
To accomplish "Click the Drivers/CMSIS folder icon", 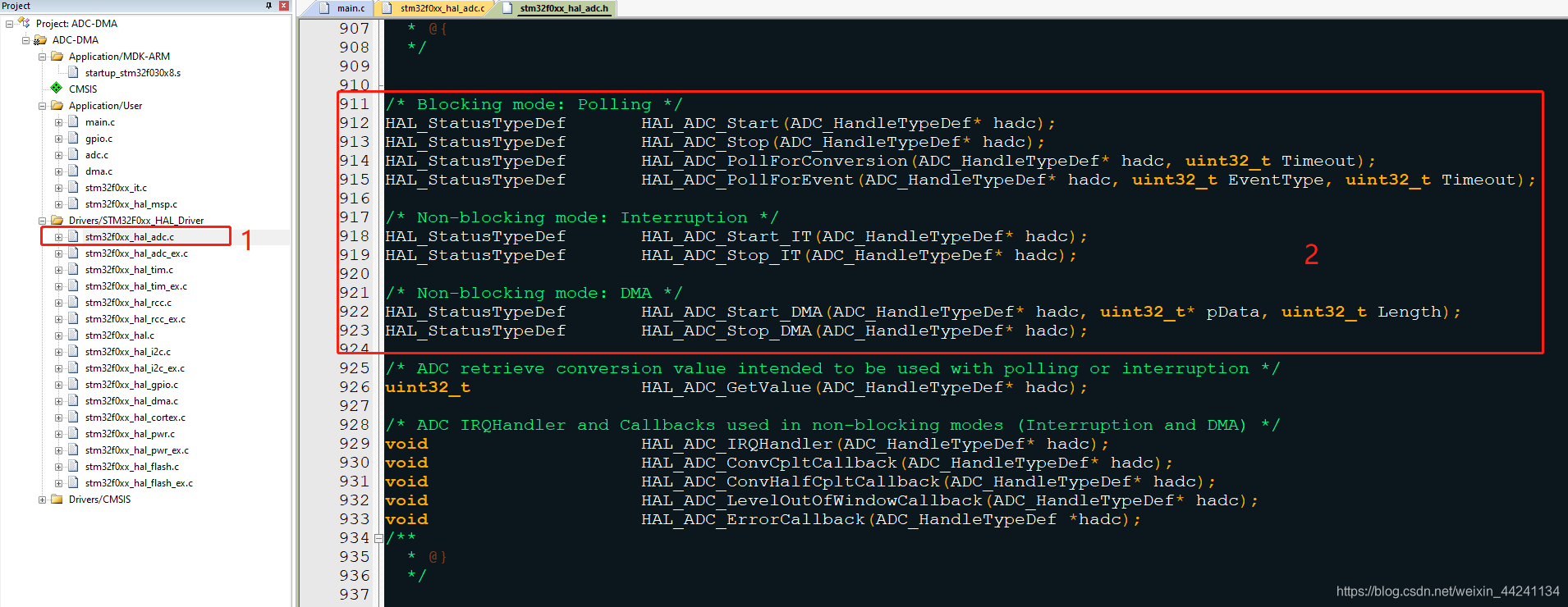I will click(57, 499).
